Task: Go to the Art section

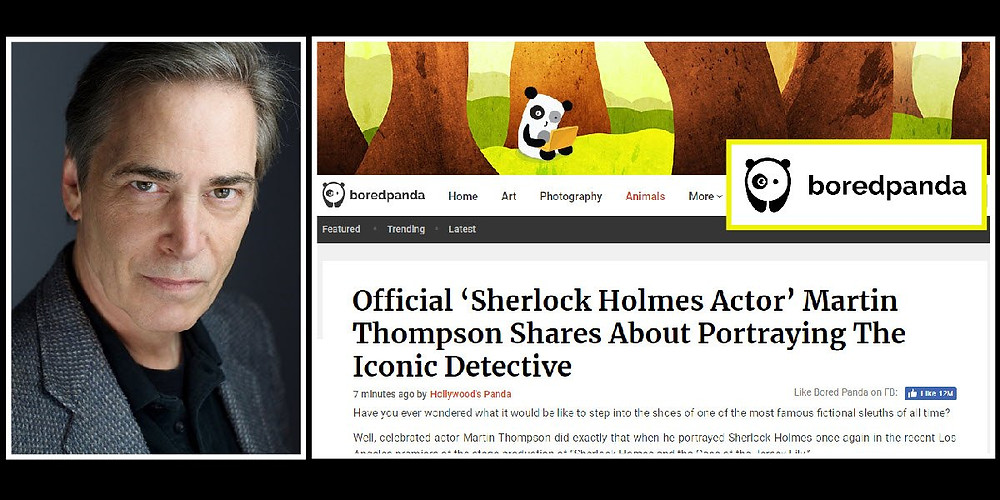Action: (508, 196)
